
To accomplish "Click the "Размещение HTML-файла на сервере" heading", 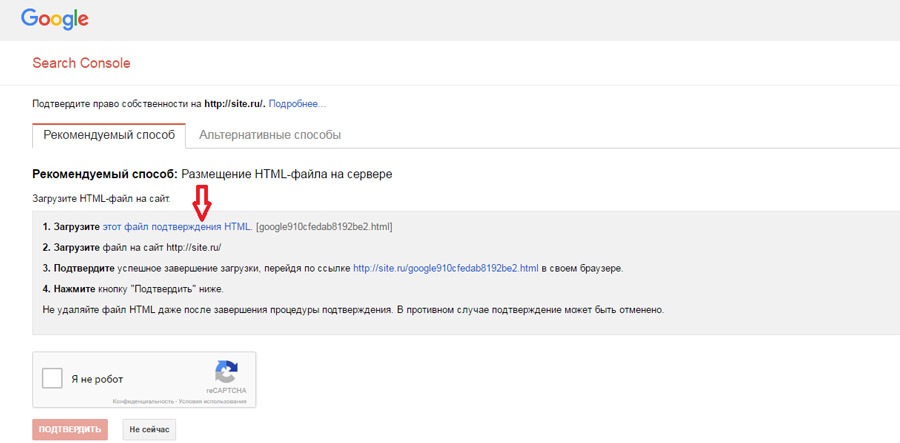I will [x=287, y=174].
